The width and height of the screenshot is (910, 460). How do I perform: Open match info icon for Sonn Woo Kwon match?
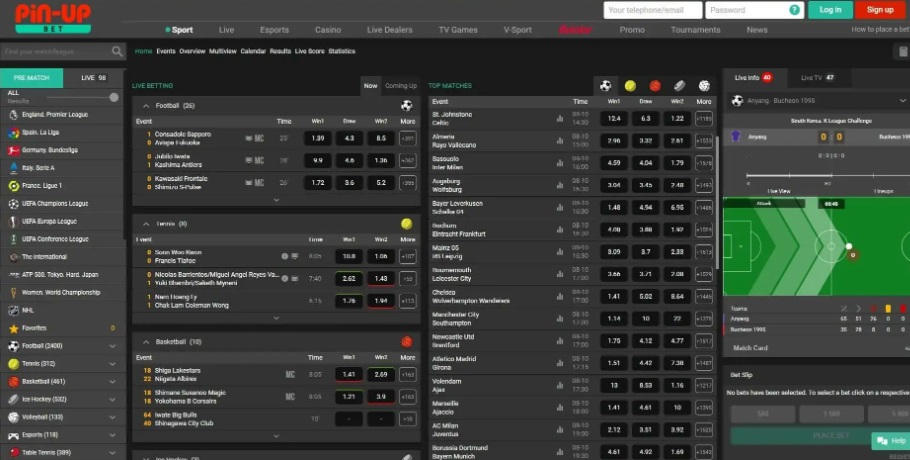click(285, 256)
